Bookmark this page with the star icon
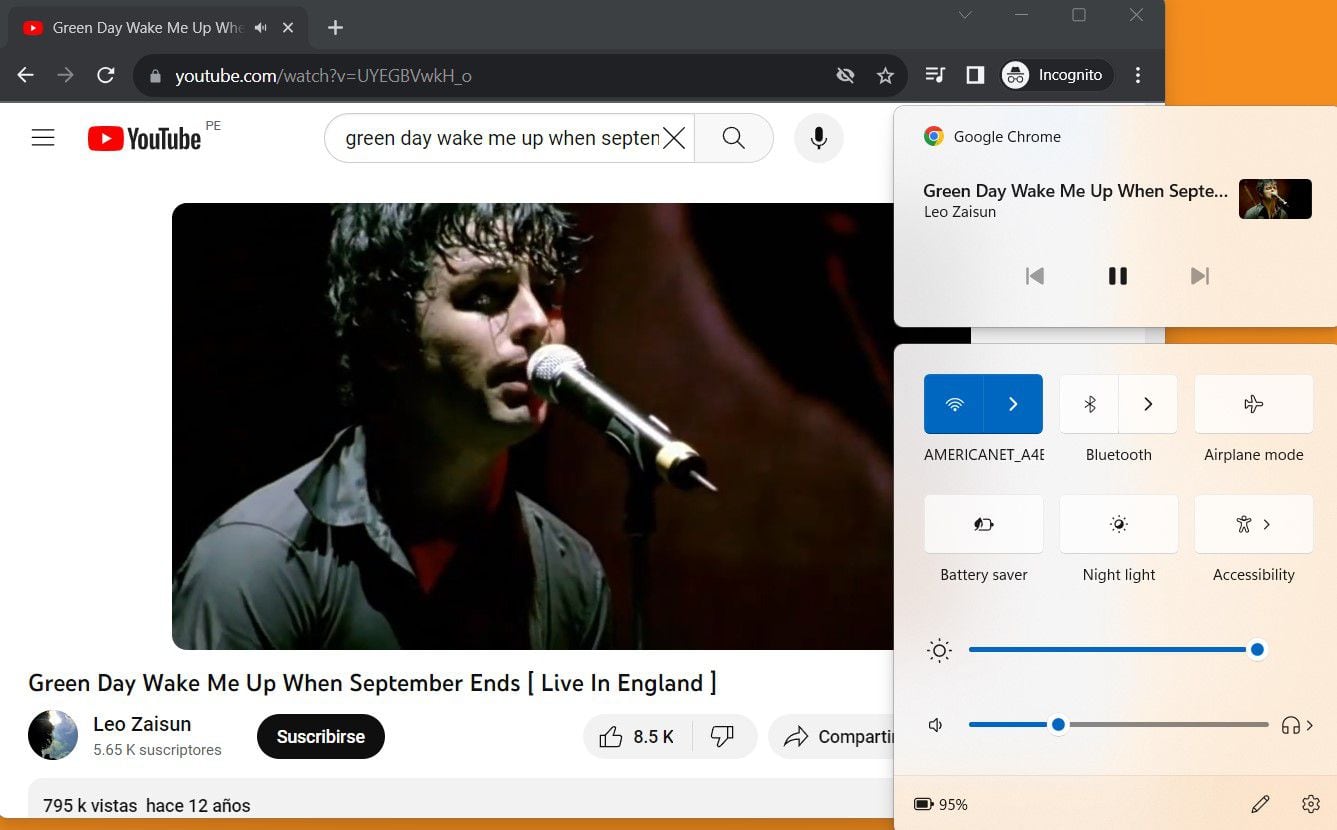Viewport: 1337px width, 830px height. (885, 75)
